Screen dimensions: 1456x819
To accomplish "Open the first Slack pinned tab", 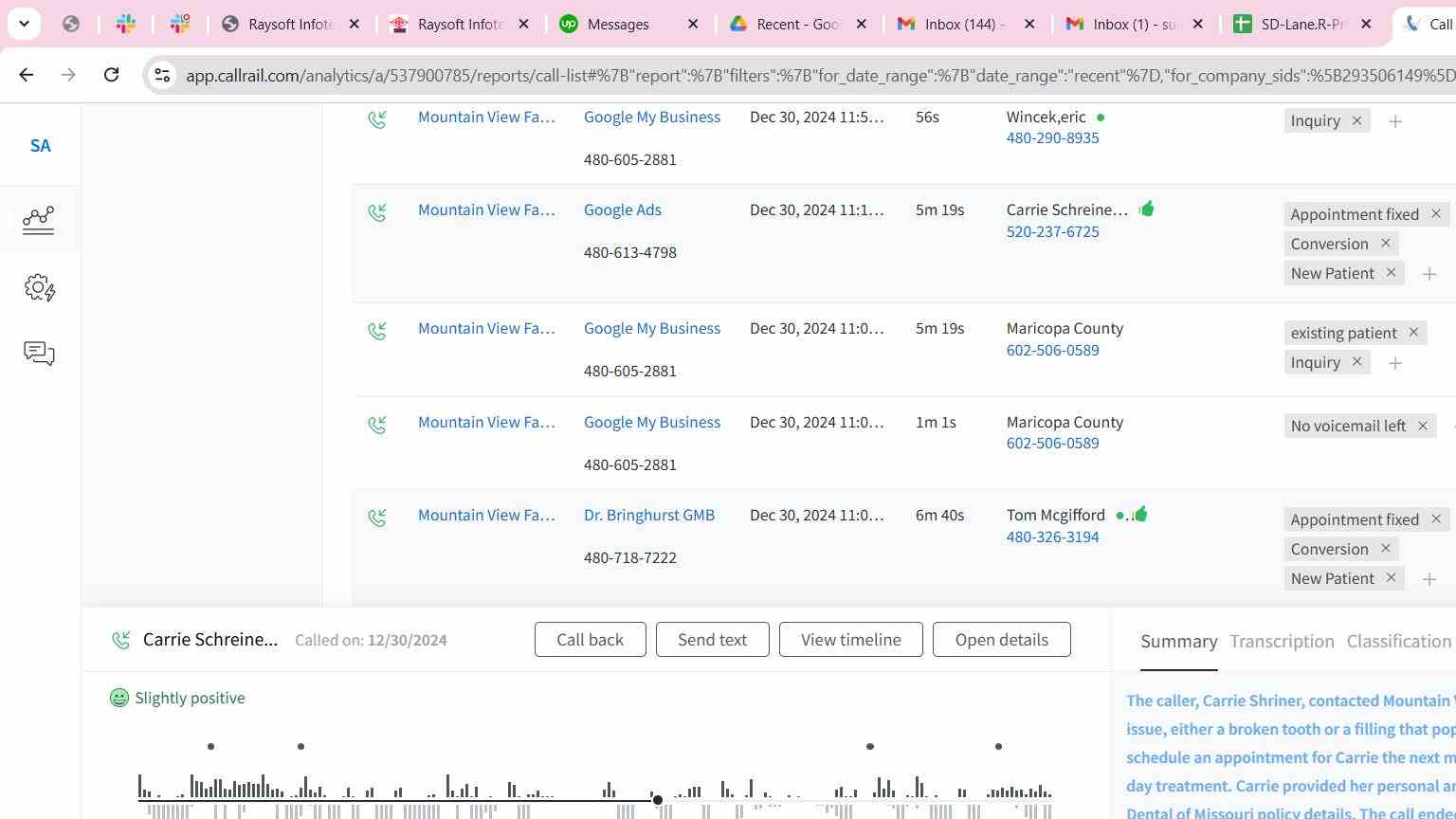I will click(x=125, y=25).
